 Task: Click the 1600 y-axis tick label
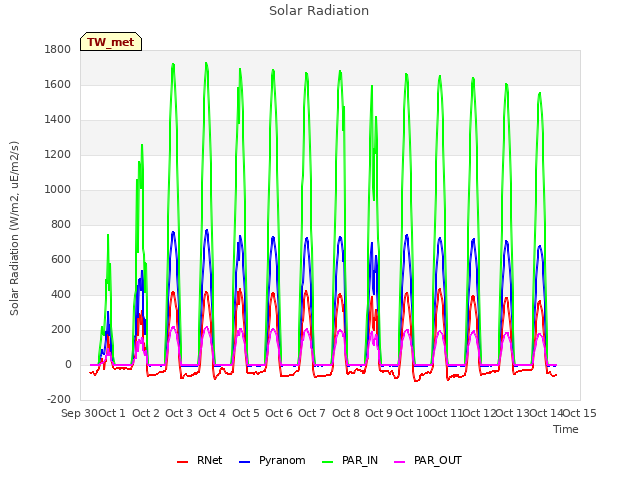(x=58, y=84)
